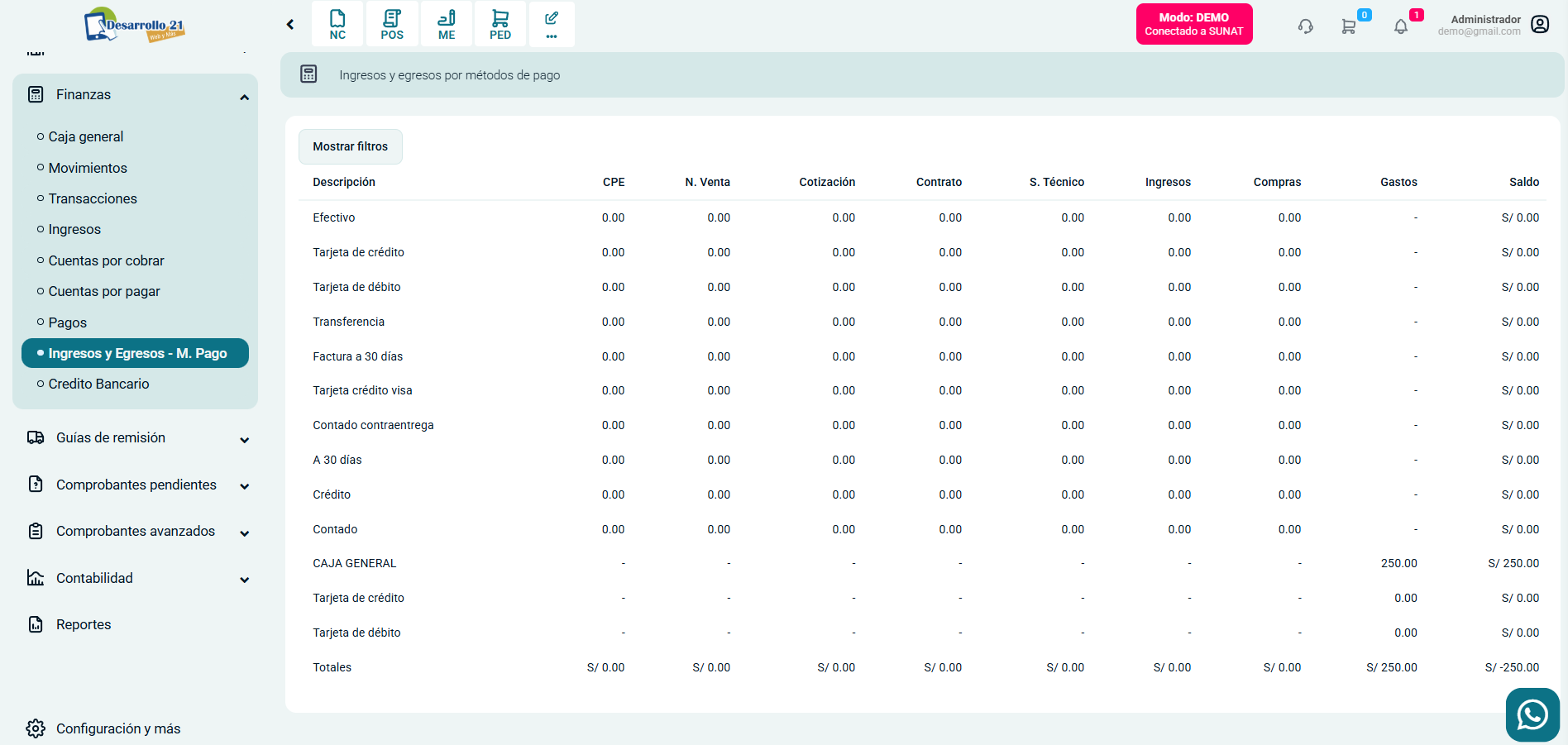This screenshot has height=745, width=1568.
Task: Open the support headset icon
Action: point(1305,26)
